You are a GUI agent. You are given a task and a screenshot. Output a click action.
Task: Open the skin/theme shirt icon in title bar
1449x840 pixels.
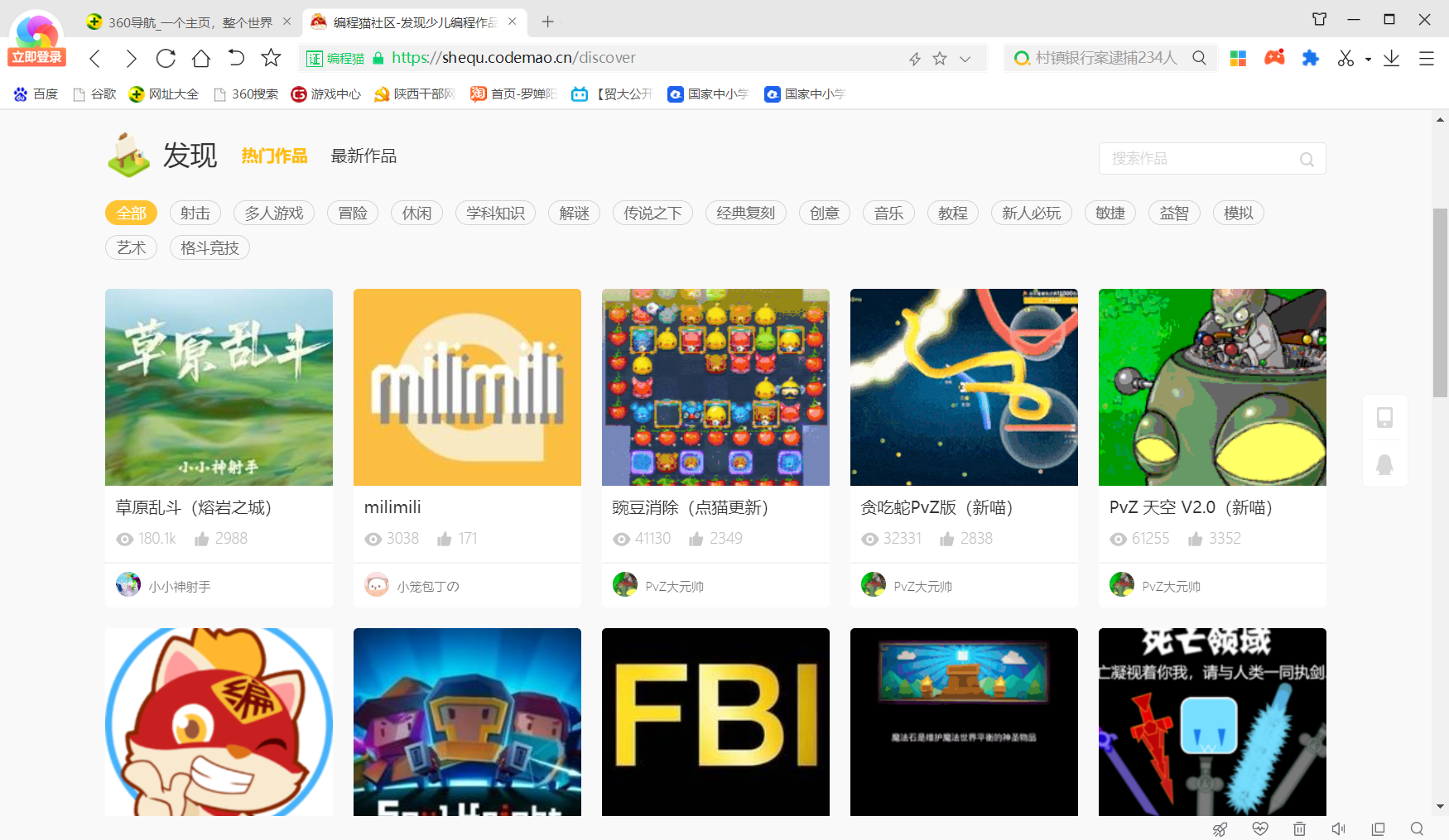tap(1320, 19)
